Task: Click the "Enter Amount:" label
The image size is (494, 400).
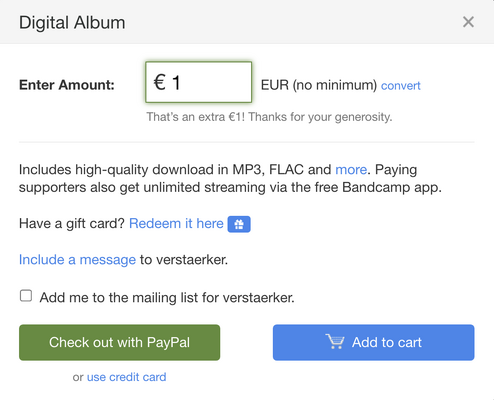Action: click(67, 85)
